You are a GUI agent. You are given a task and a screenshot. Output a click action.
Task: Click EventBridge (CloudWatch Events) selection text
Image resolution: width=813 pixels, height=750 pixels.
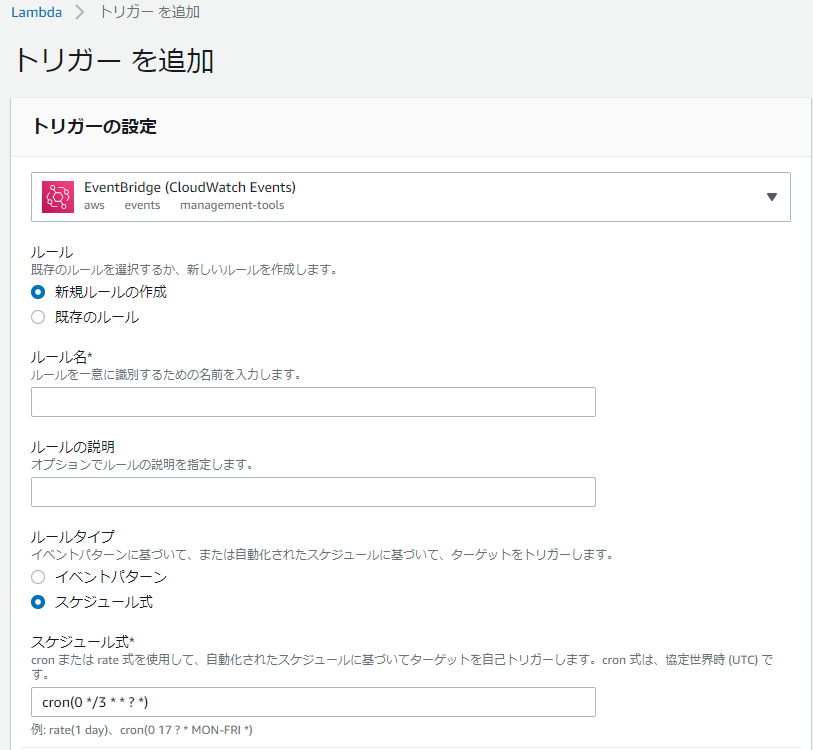[x=190, y=187]
